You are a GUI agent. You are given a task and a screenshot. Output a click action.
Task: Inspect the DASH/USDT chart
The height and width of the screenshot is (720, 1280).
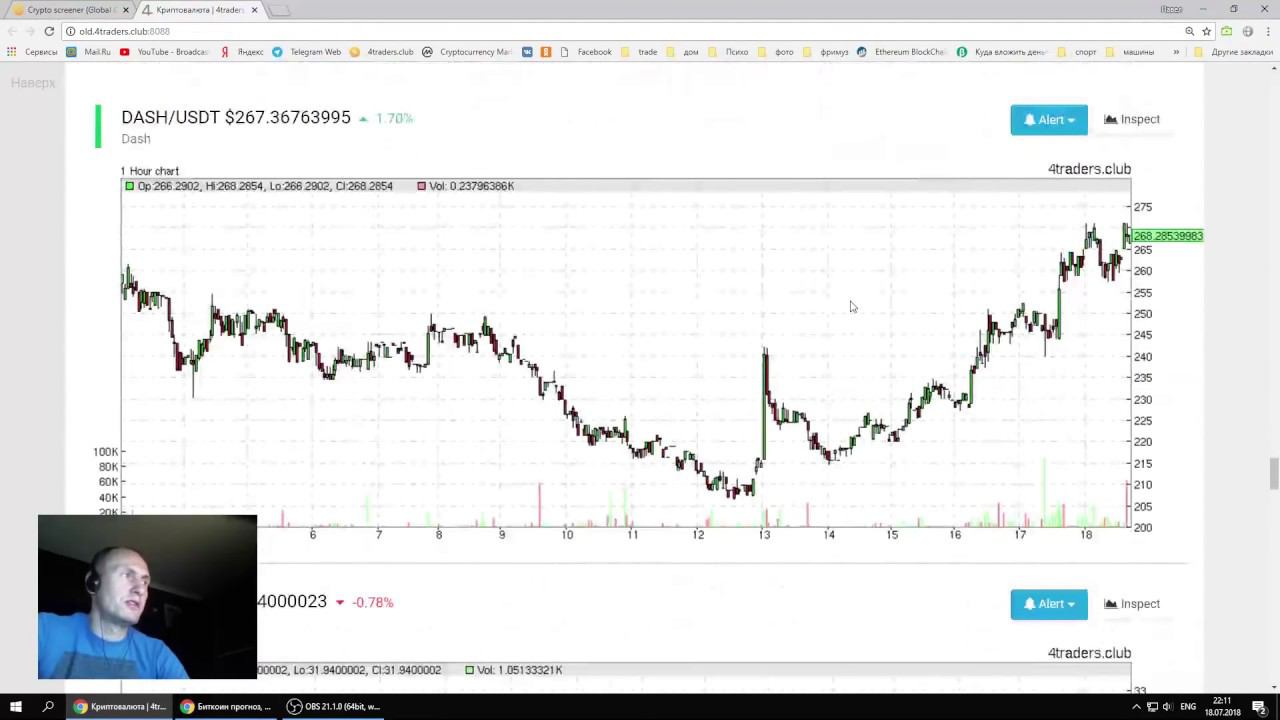1132,120
